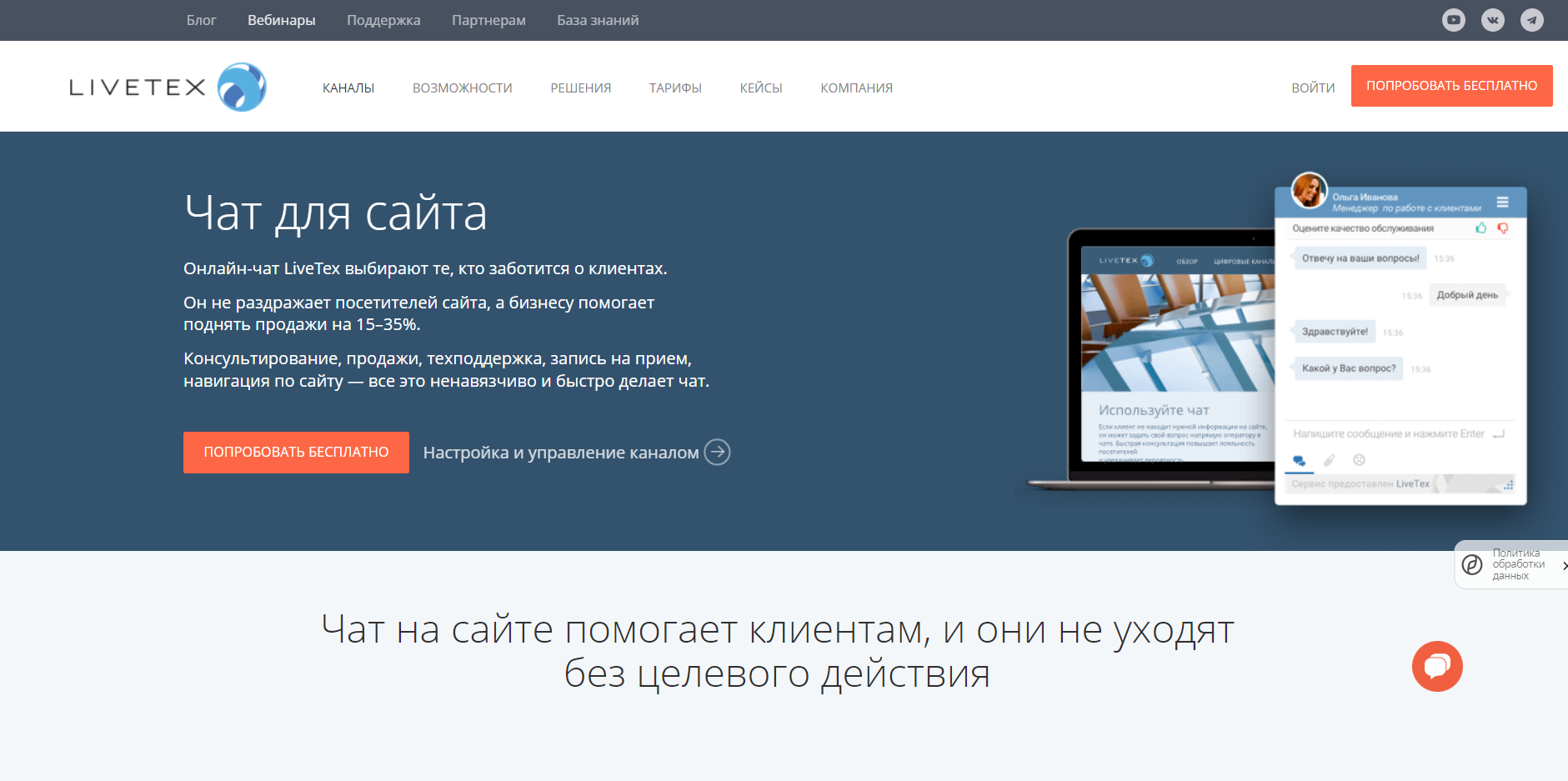
Task: Open the Telegram icon in the header
Action: tap(1531, 19)
